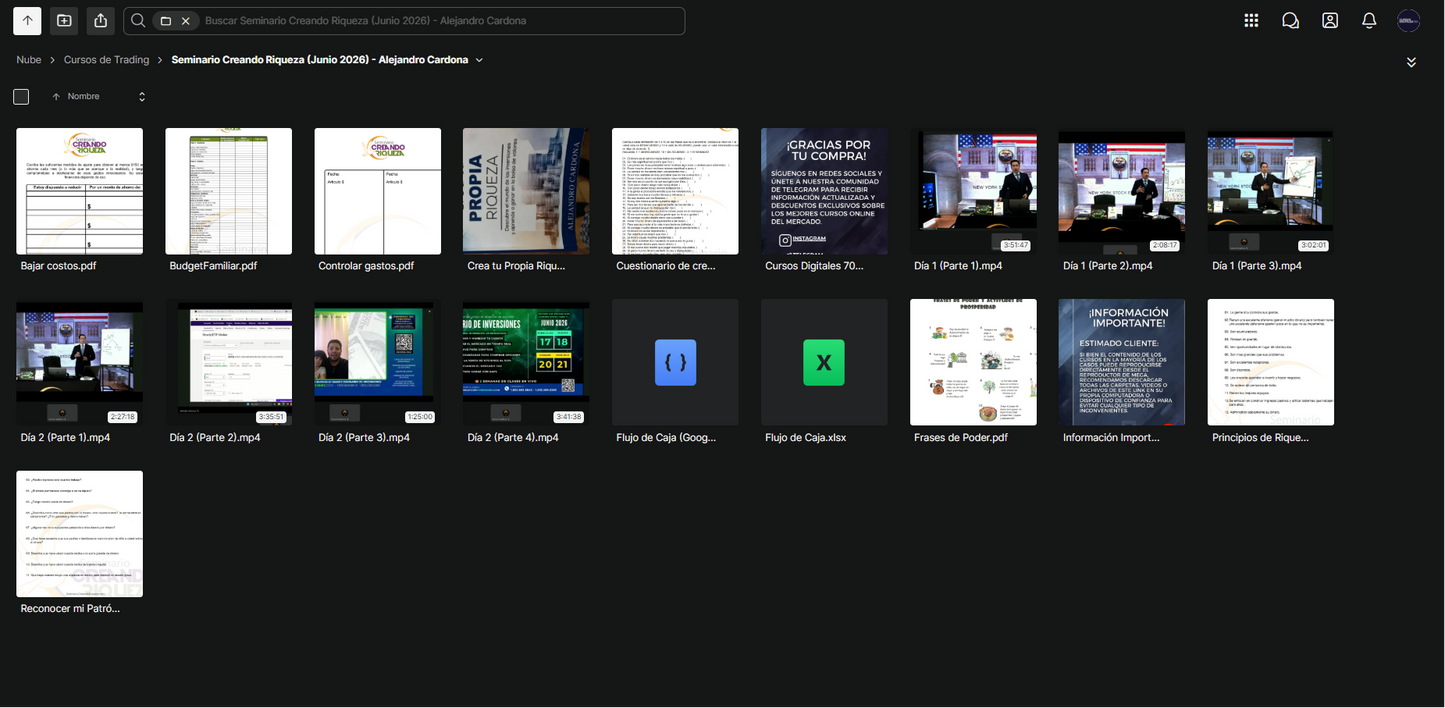This screenshot has height=708, width=1445.
Task: Select the Controlar gastos.pdf file name
Action: click(366, 266)
